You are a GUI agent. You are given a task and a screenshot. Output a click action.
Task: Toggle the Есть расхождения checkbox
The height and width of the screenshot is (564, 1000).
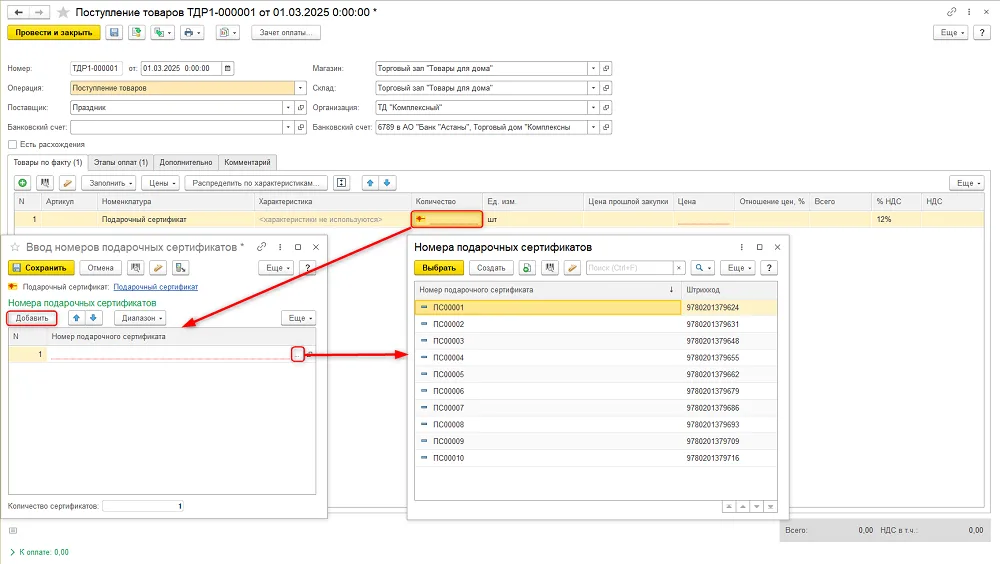[12, 145]
